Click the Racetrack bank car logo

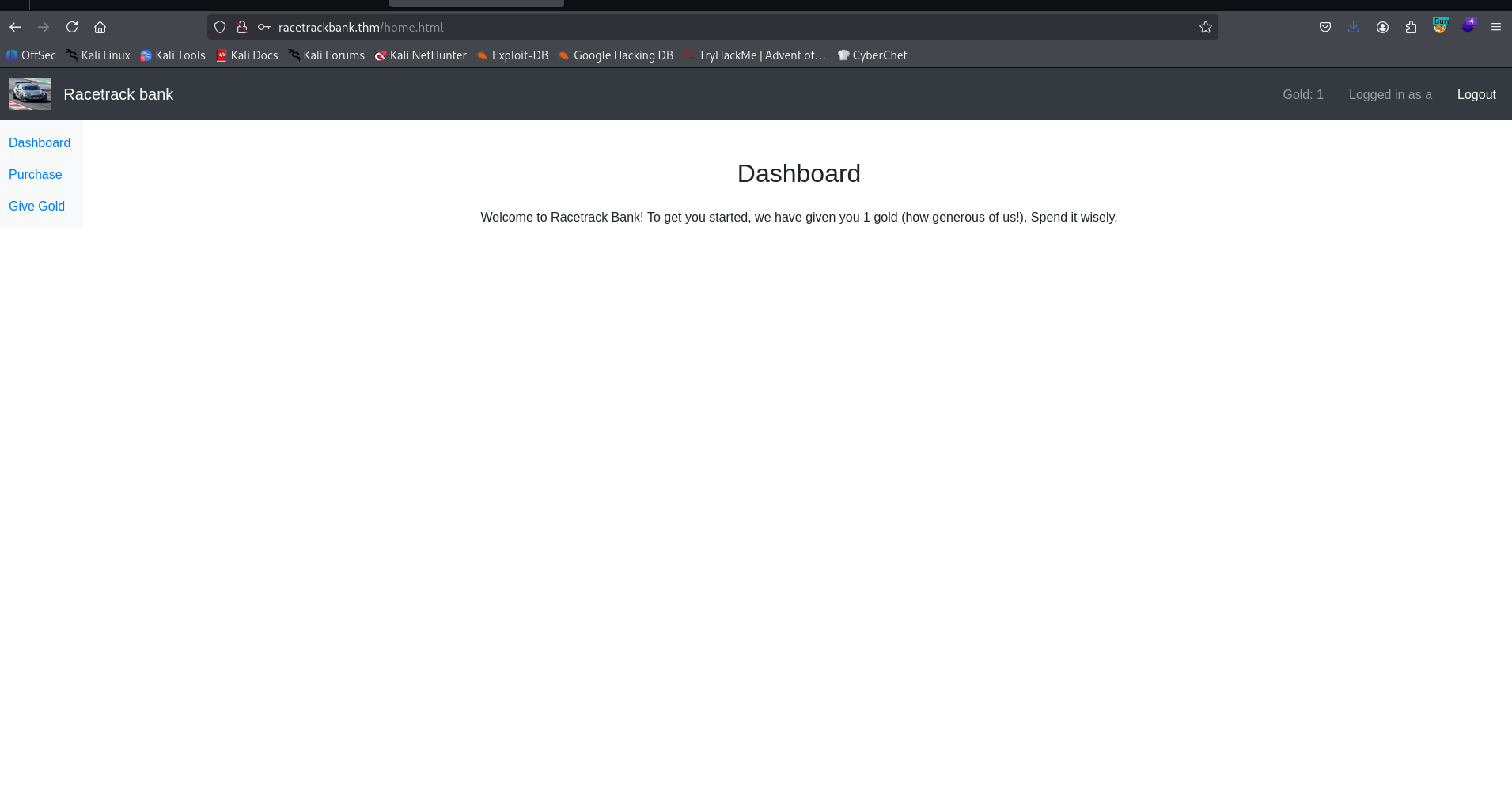coord(30,94)
